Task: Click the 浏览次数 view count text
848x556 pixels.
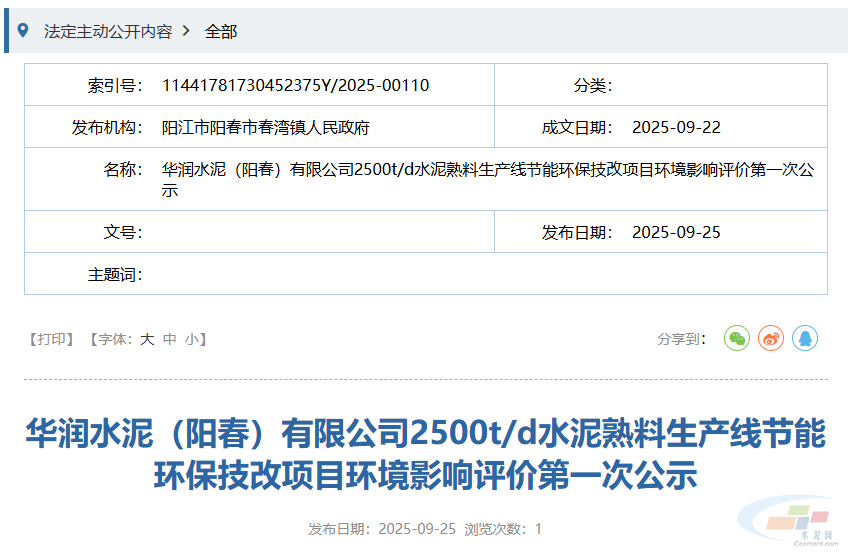Action: [x=503, y=529]
